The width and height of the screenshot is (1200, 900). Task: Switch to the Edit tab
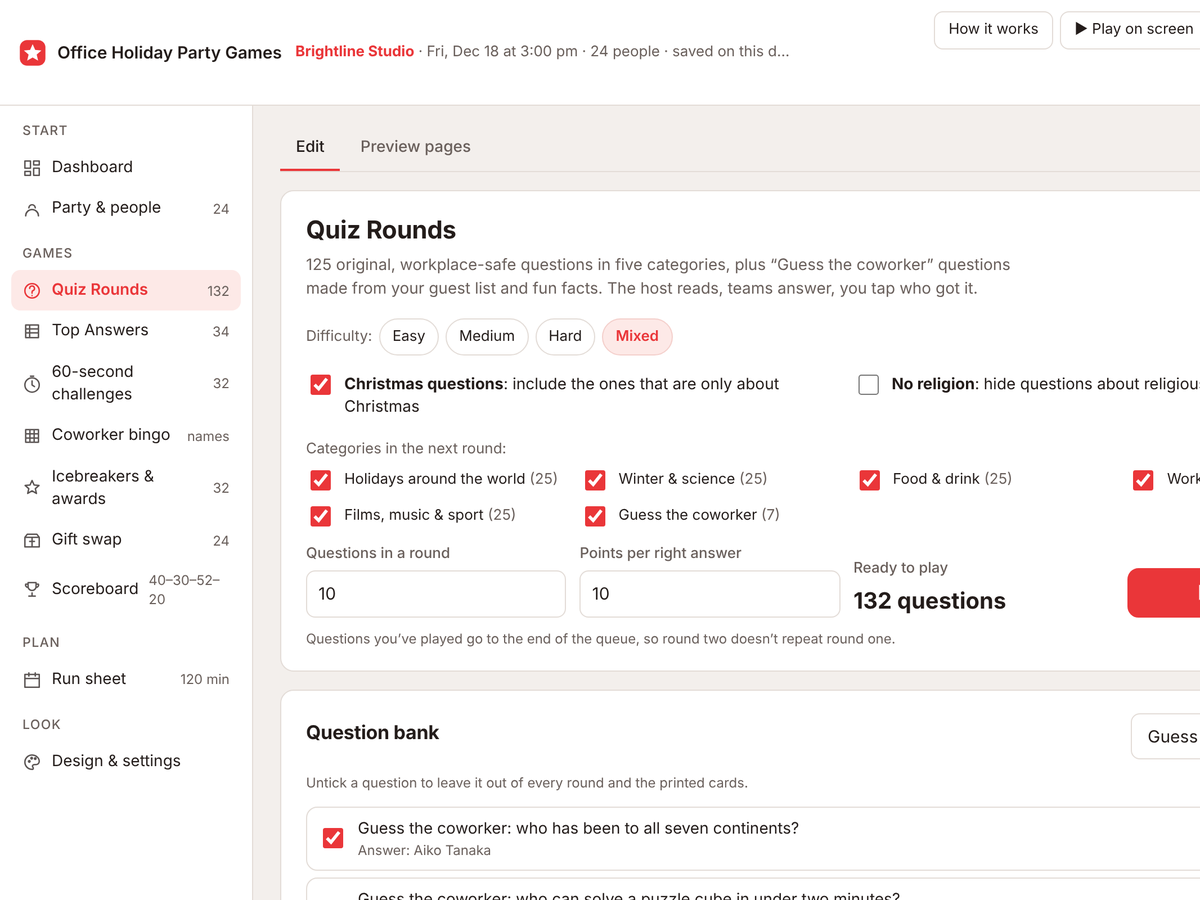click(x=310, y=147)
